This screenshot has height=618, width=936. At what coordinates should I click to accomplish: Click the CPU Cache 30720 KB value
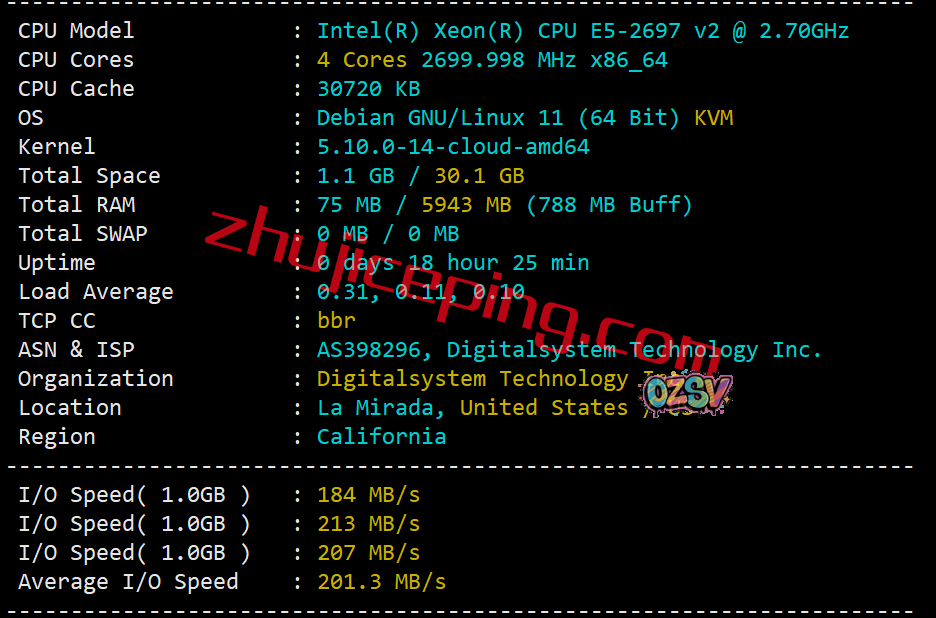tap(368, 89)
